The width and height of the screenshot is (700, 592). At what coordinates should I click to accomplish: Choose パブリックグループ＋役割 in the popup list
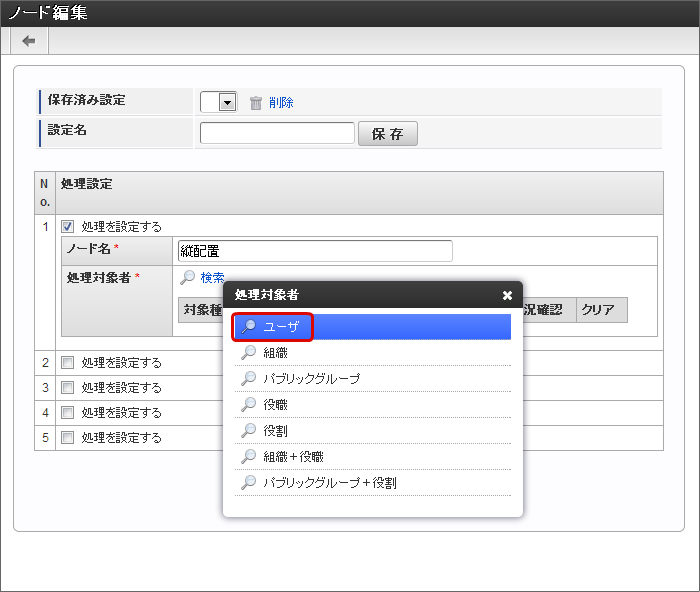click(330, 483)
